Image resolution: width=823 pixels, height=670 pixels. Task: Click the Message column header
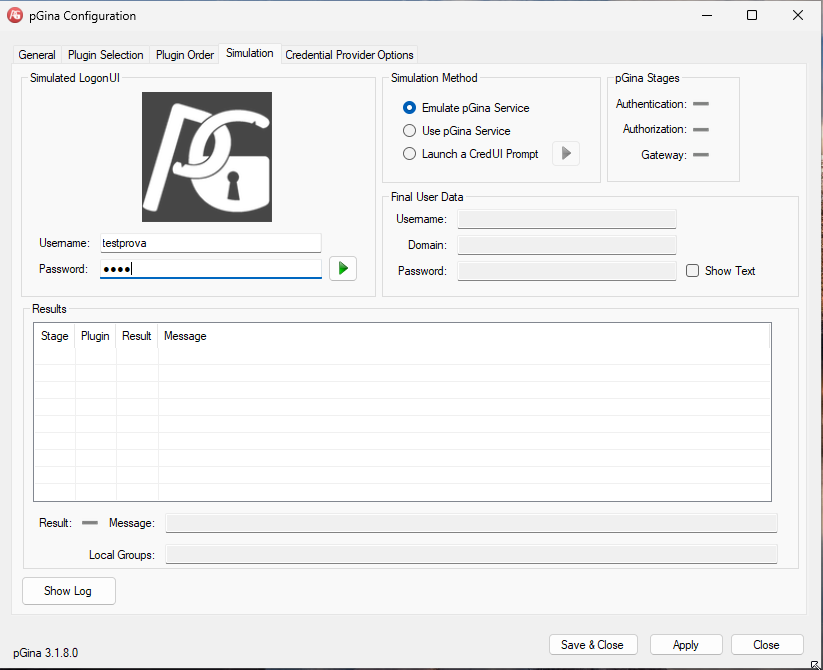point(464,336)
